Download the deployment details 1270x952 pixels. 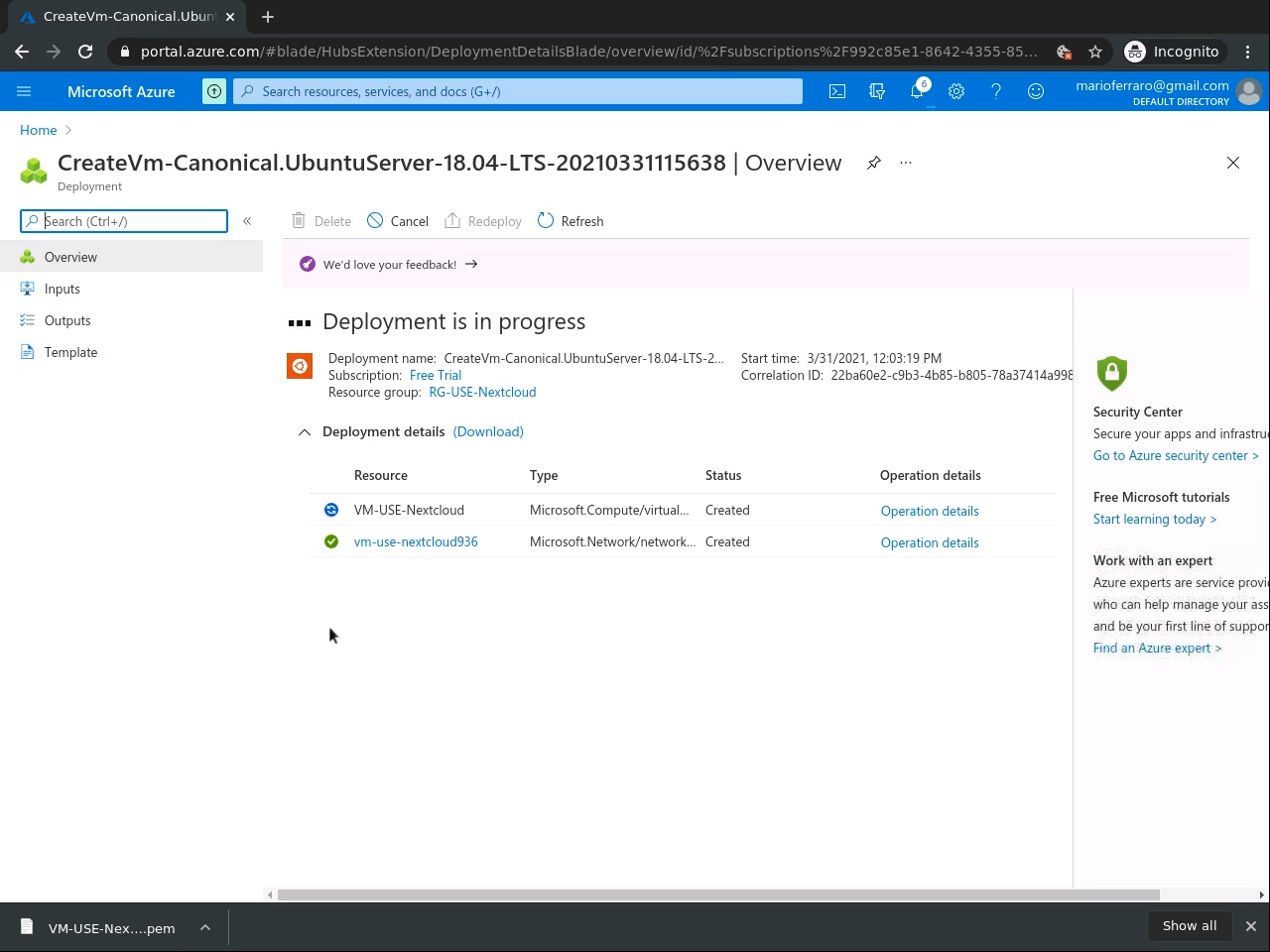coord(488,432)
